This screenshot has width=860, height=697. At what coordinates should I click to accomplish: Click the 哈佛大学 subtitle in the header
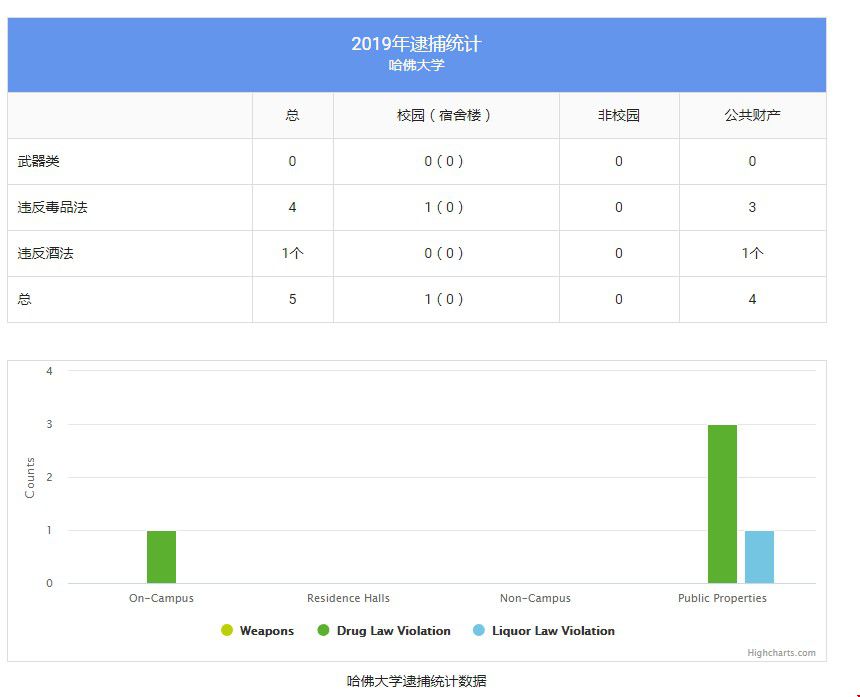click(x=416, y=65)
